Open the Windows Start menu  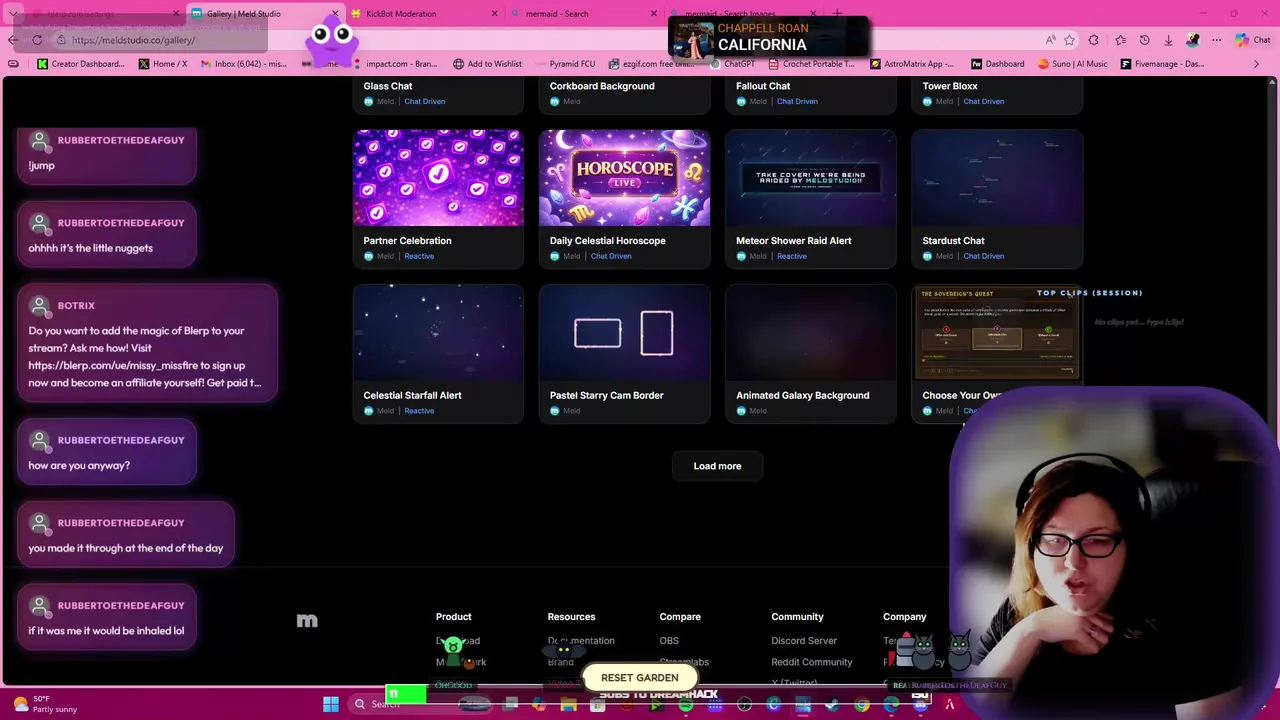pyautogui.click(x=331, y=705)
